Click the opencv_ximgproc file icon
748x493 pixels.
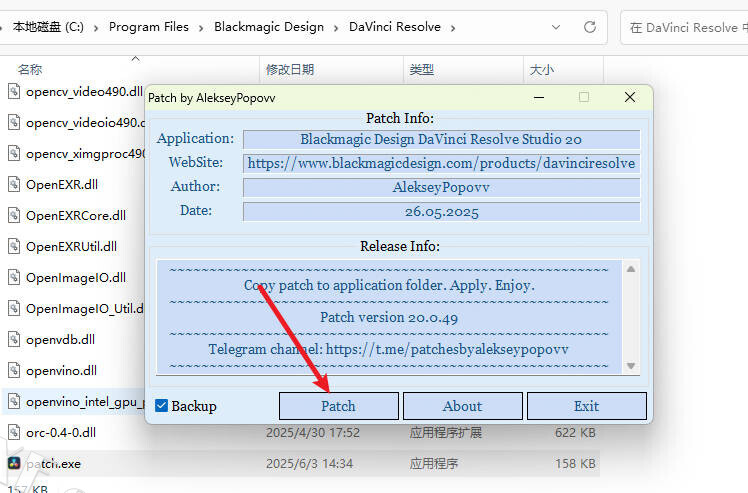14,153
